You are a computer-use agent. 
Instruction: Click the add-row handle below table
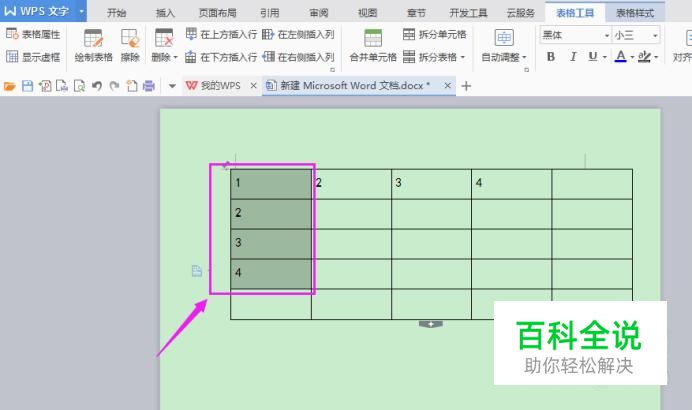431,324
